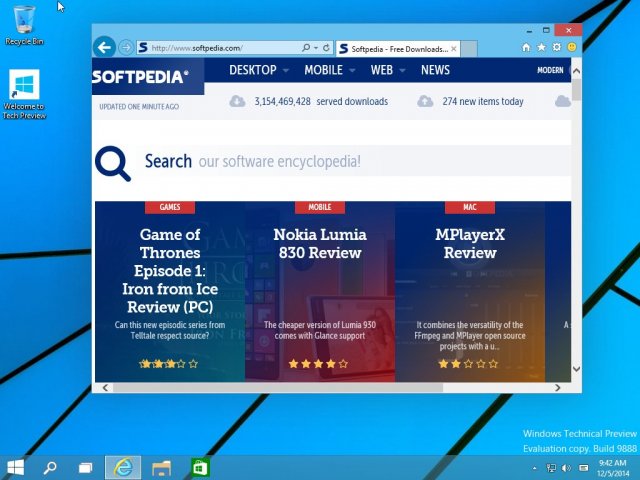640x480 pixels.
Task: Click the search magnifier in address bar
Action: [x=306, y=48]
